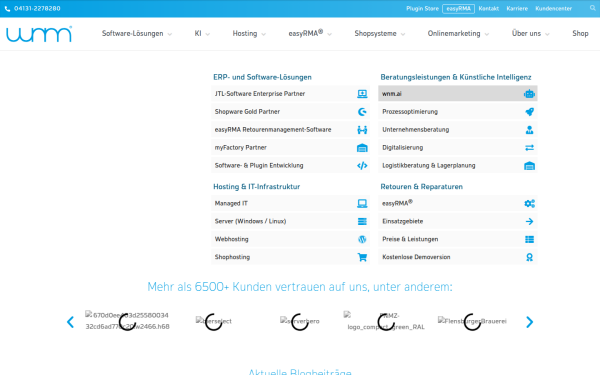The height and width of the screenshot is (375, 600).
Task: Open the Kontakt link
Action: tap(489, 8)
